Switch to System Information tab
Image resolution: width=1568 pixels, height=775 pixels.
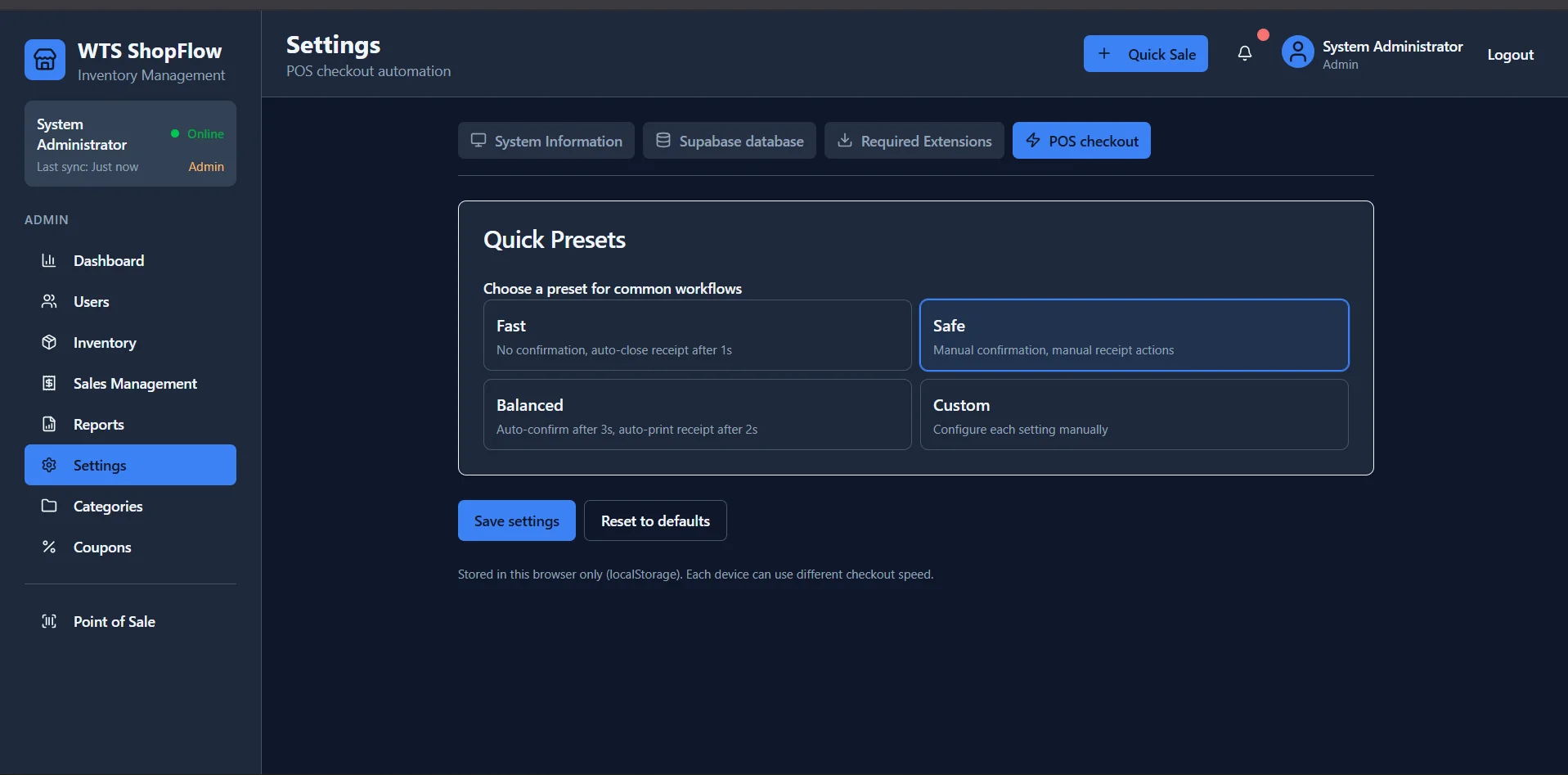click(546, 141)
